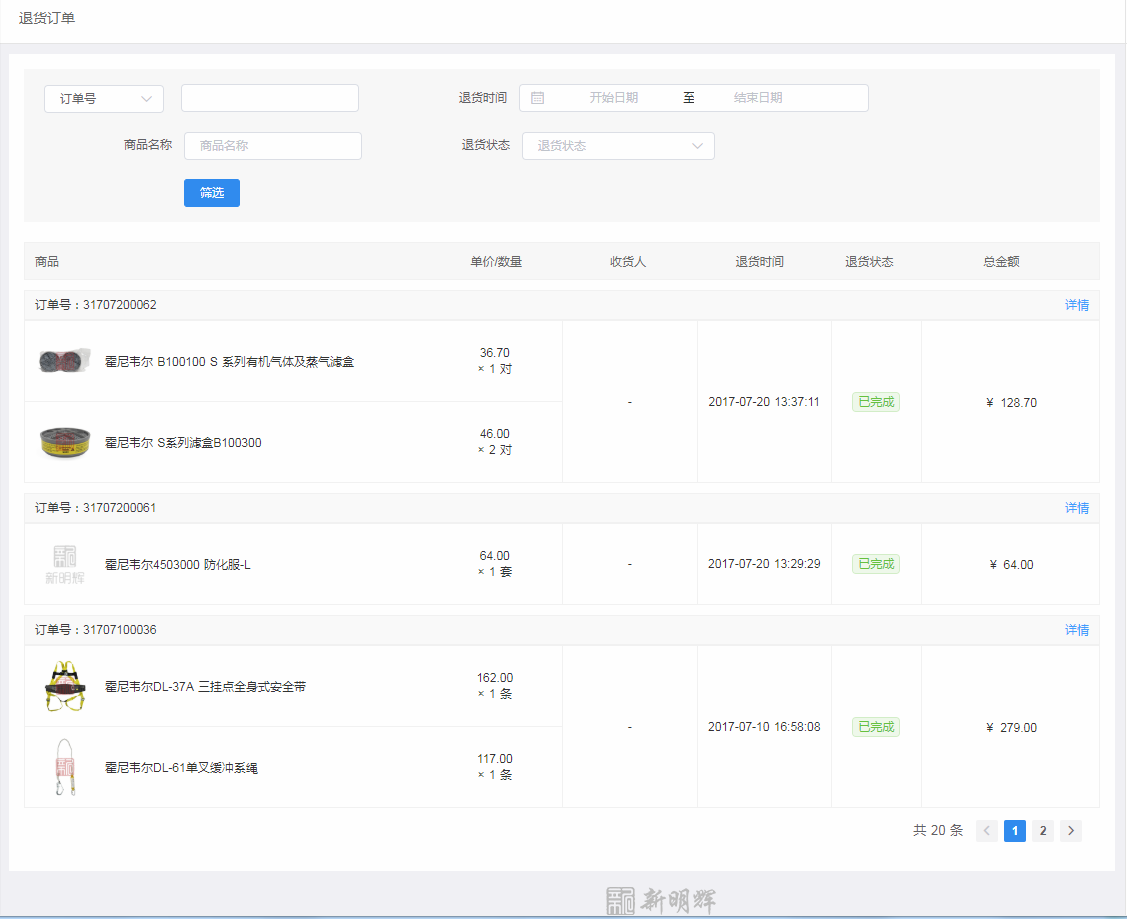
Task: Click return time 2017-07-10 16:58:08
Action: 764,727
